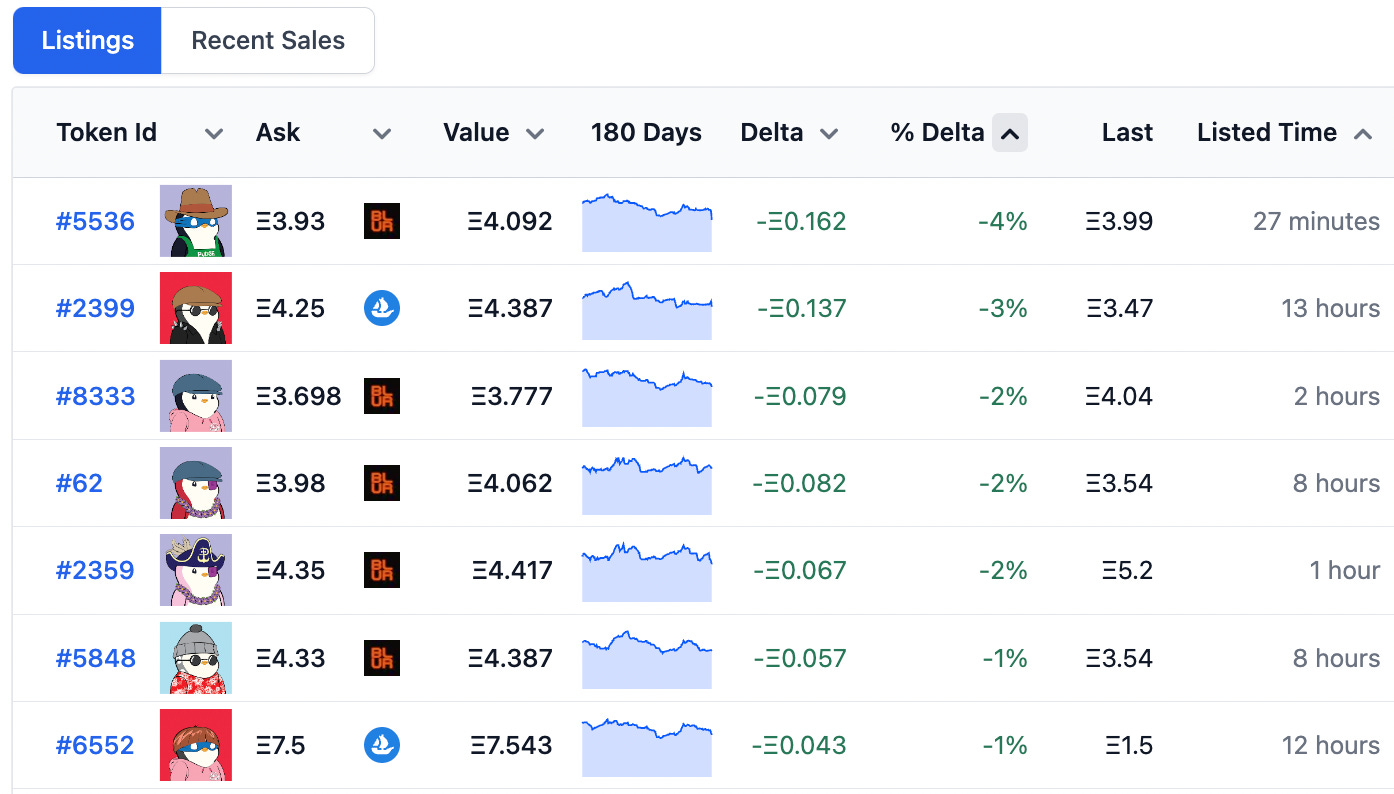This screenshot has width=1394, height=794.
Task: Select the Blur icon beside #5848's ask price
Action: pos(381,658)
